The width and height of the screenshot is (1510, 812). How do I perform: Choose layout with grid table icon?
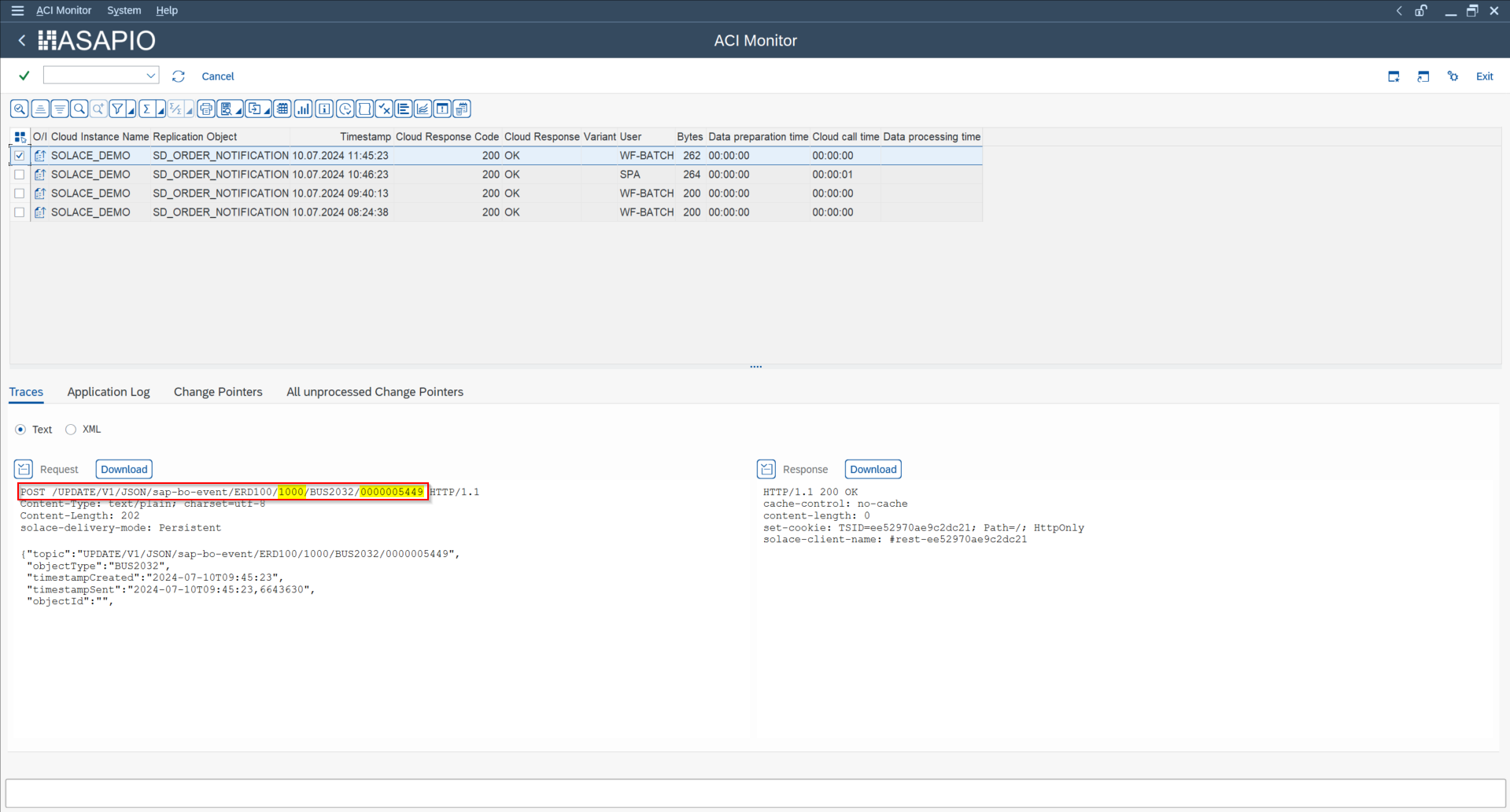pyautogui.click(x=283, y=109)
